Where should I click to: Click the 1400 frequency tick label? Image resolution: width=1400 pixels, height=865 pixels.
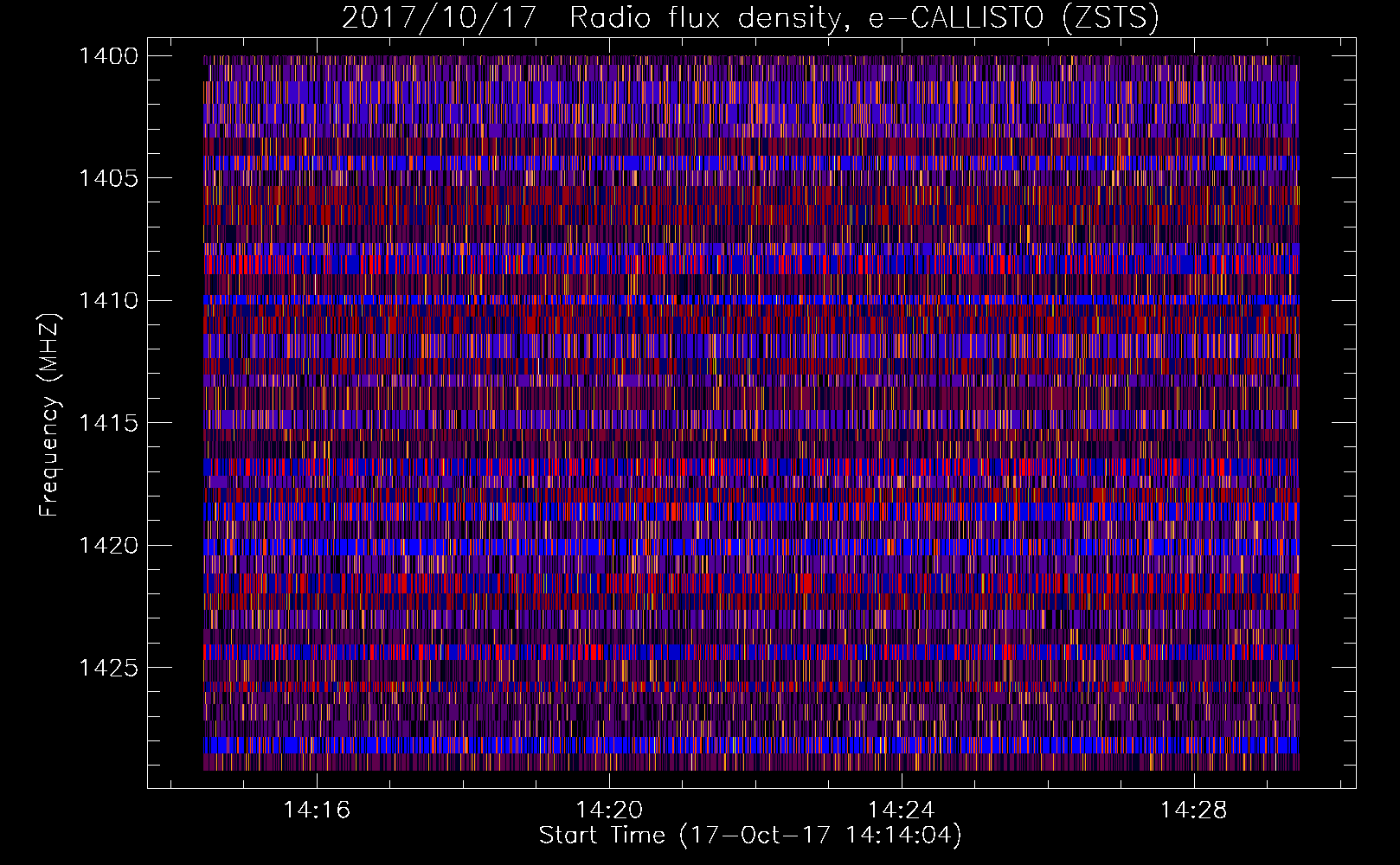(108, 56)
